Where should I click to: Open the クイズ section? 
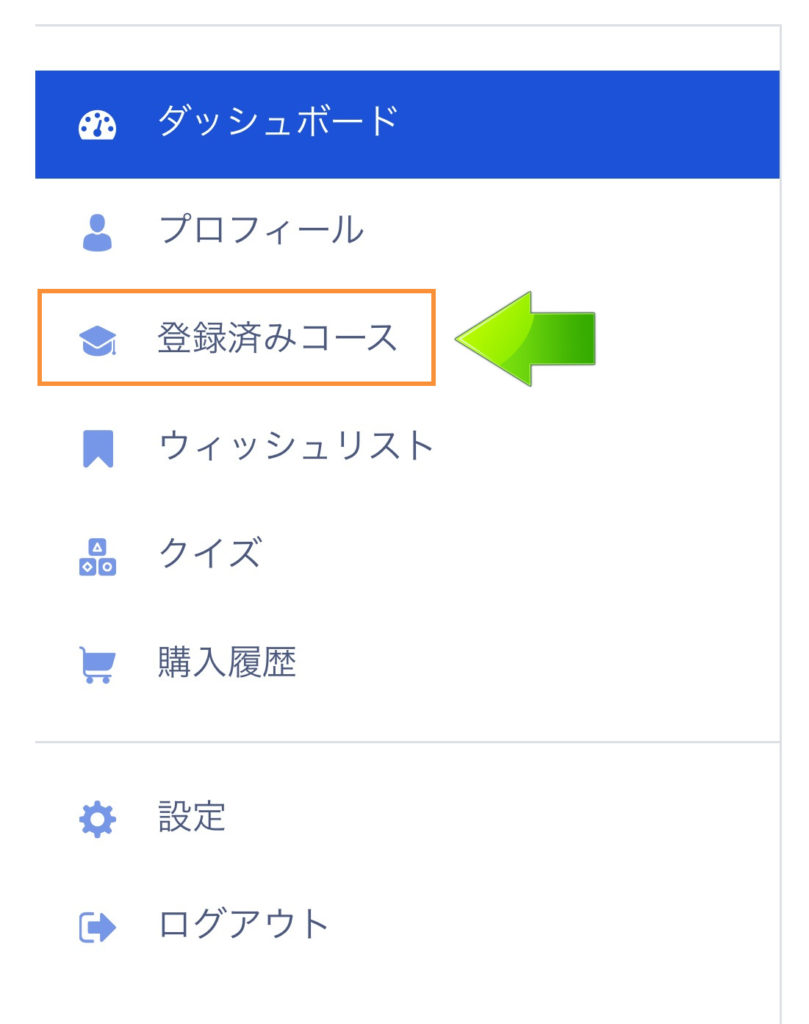210,554
